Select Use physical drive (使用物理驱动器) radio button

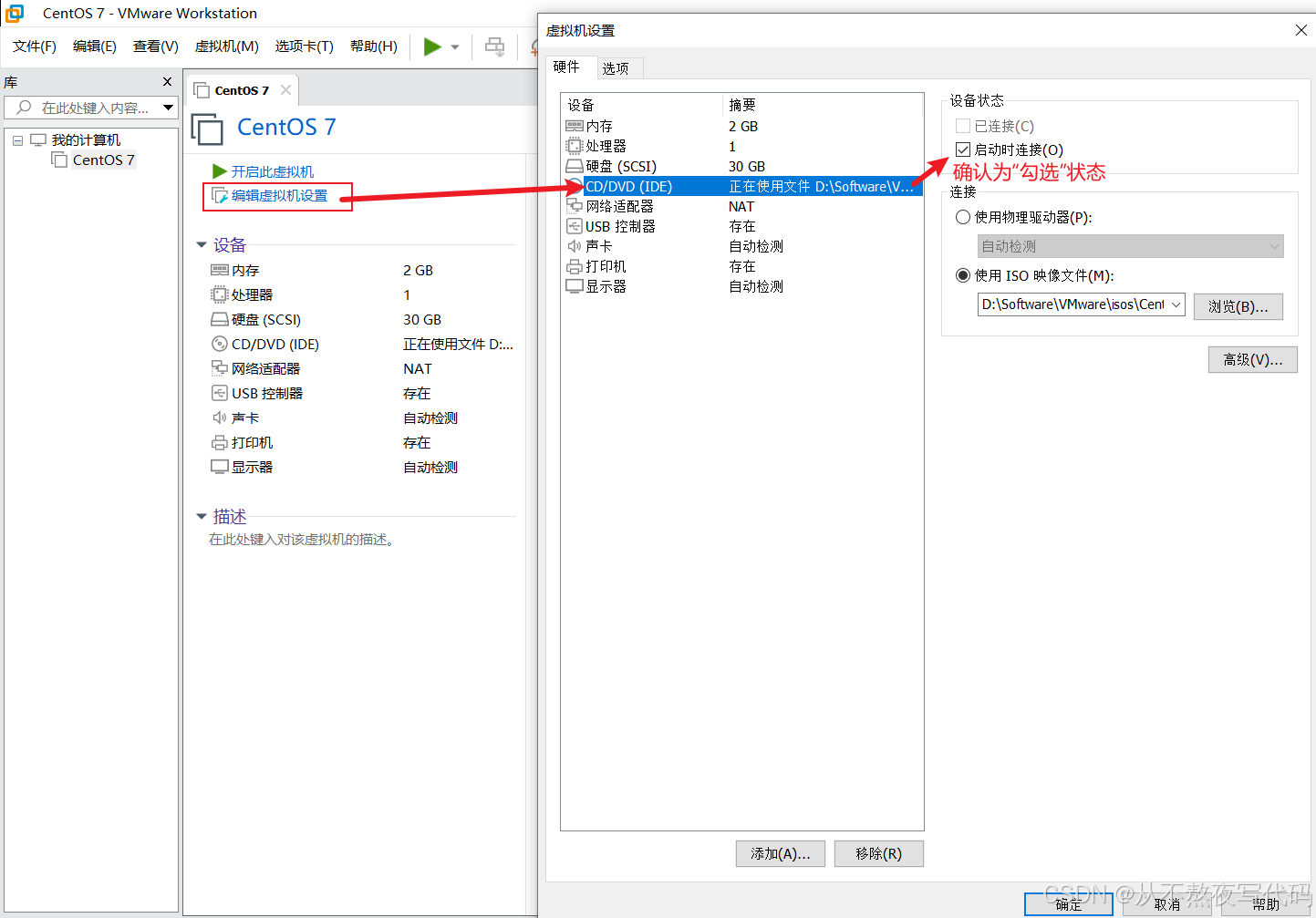(x=962, y=217)
